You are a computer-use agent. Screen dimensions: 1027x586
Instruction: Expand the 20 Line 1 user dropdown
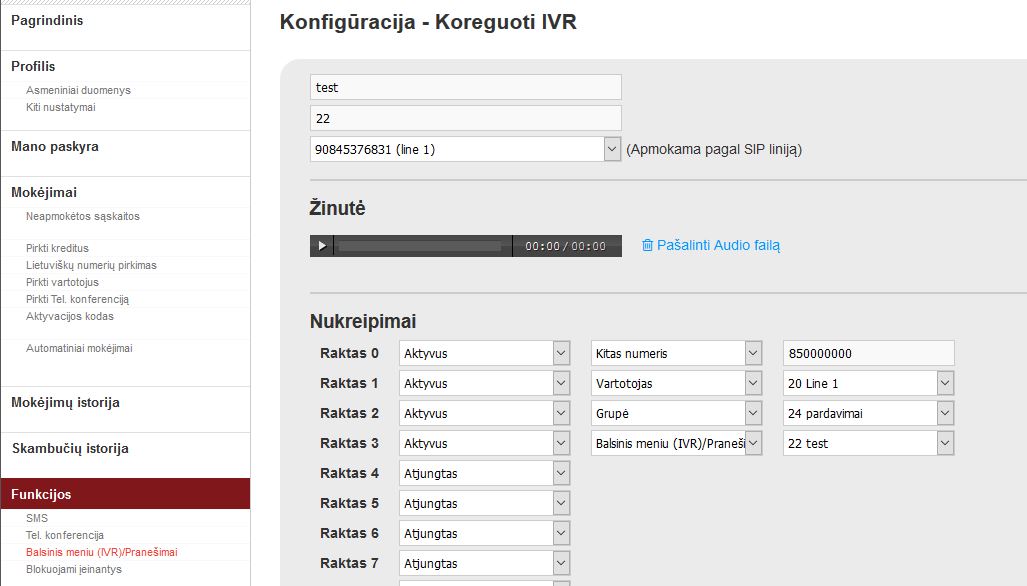pos(868,384)
